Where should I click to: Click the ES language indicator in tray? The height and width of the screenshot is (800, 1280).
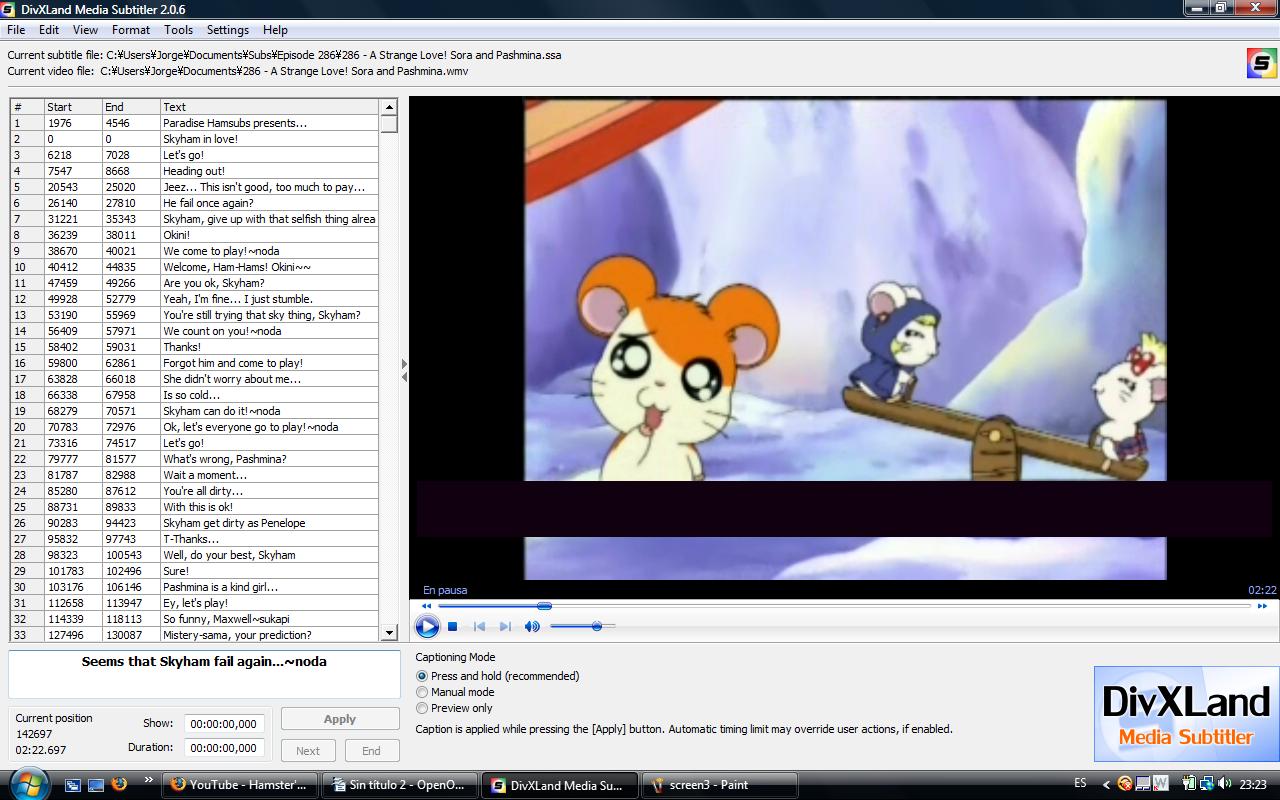(1080, 784)
